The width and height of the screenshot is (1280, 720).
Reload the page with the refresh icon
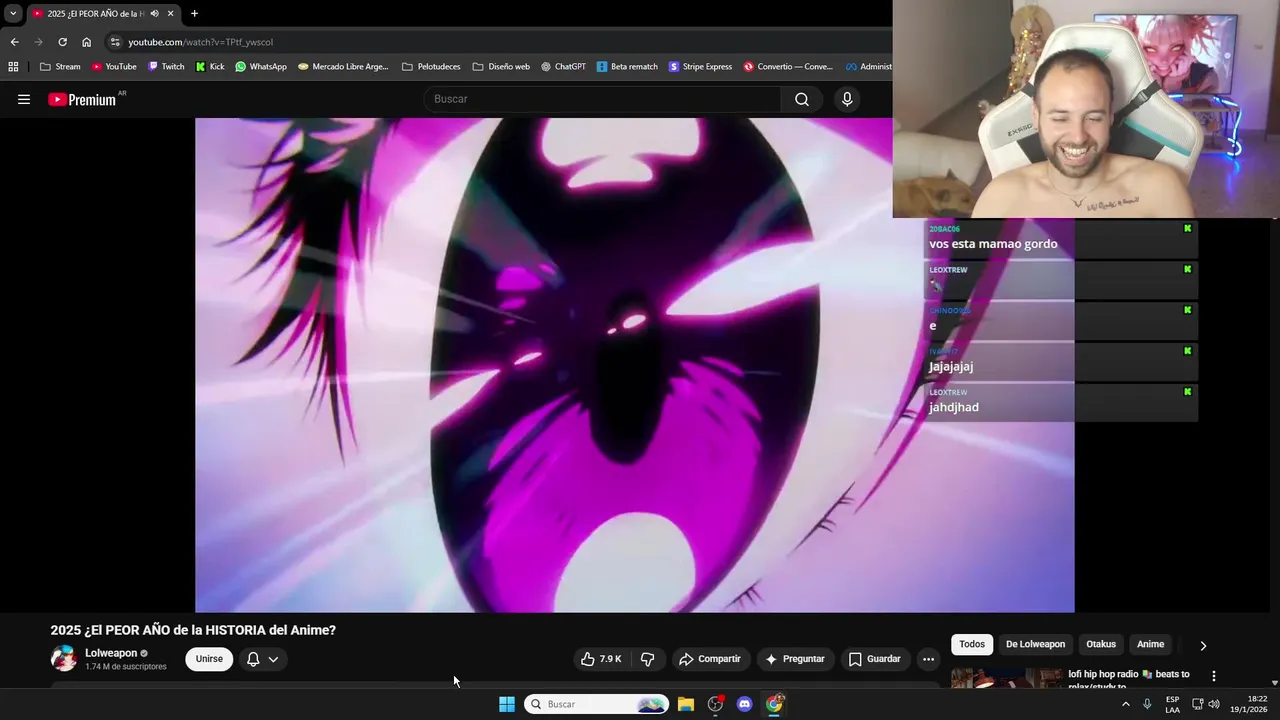click(x=62, y=42)
